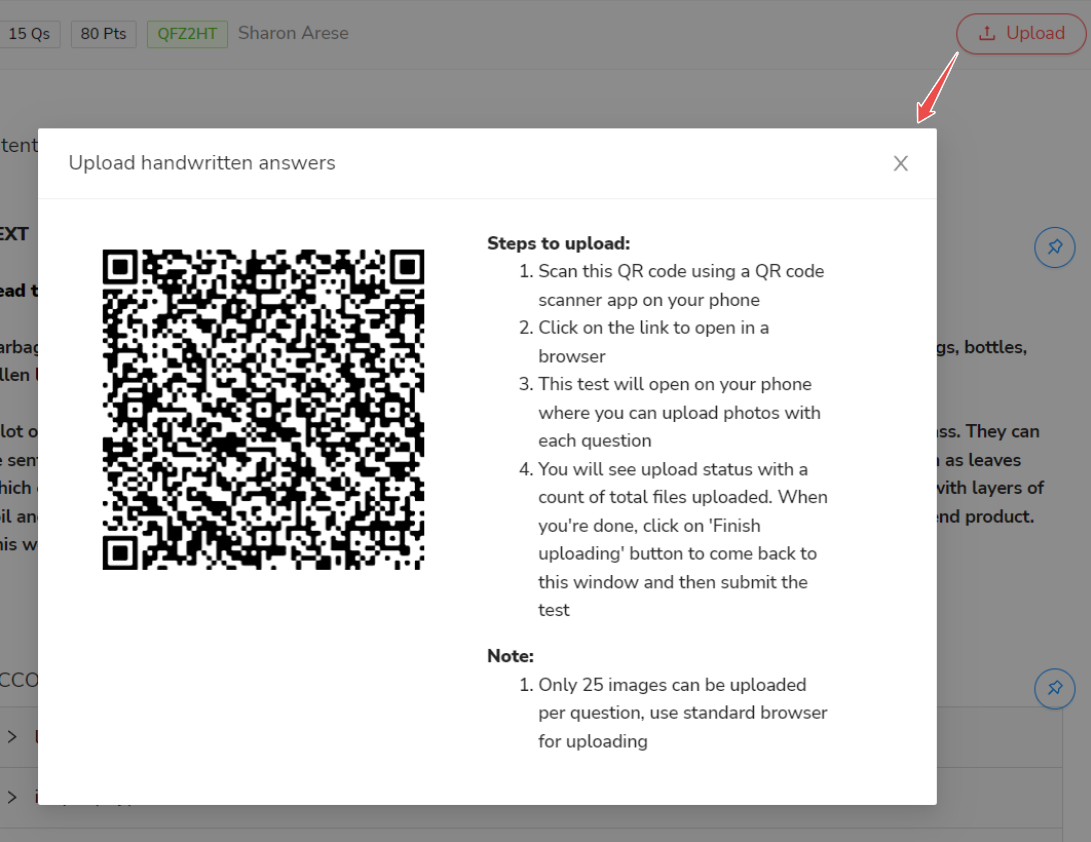This screenshot has width=1091, height=842.
Task: Click the 'Scan this QR code' step text
Action: click(x=680, y=285)
